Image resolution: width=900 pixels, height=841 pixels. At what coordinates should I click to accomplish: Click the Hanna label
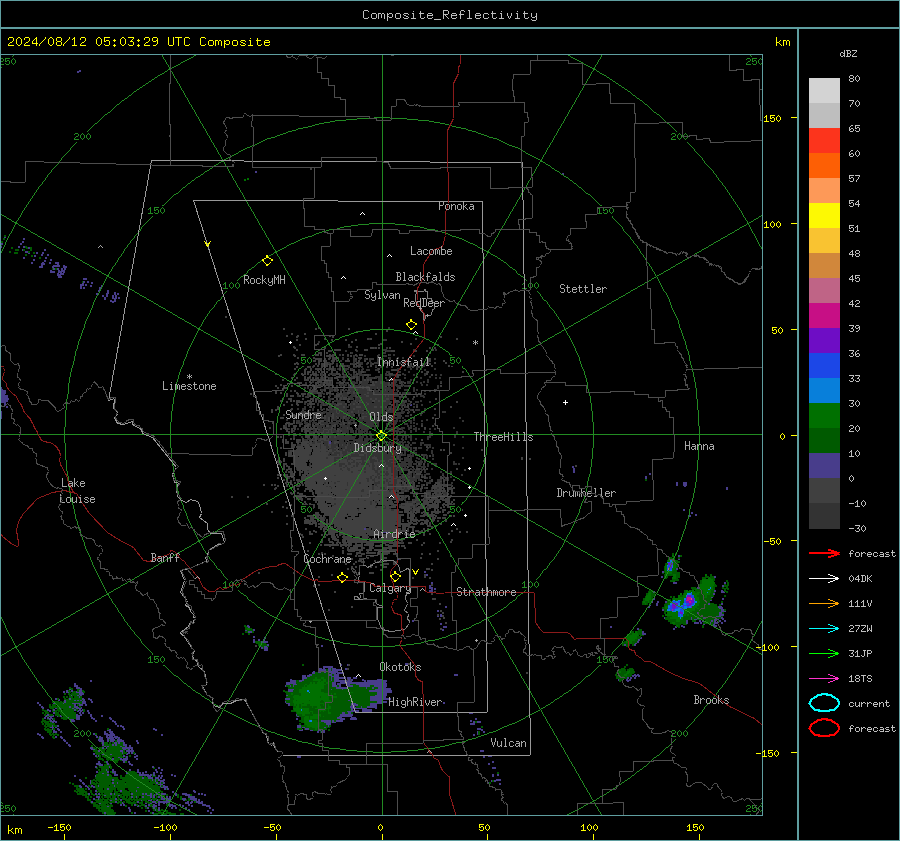tap(699, 446)
